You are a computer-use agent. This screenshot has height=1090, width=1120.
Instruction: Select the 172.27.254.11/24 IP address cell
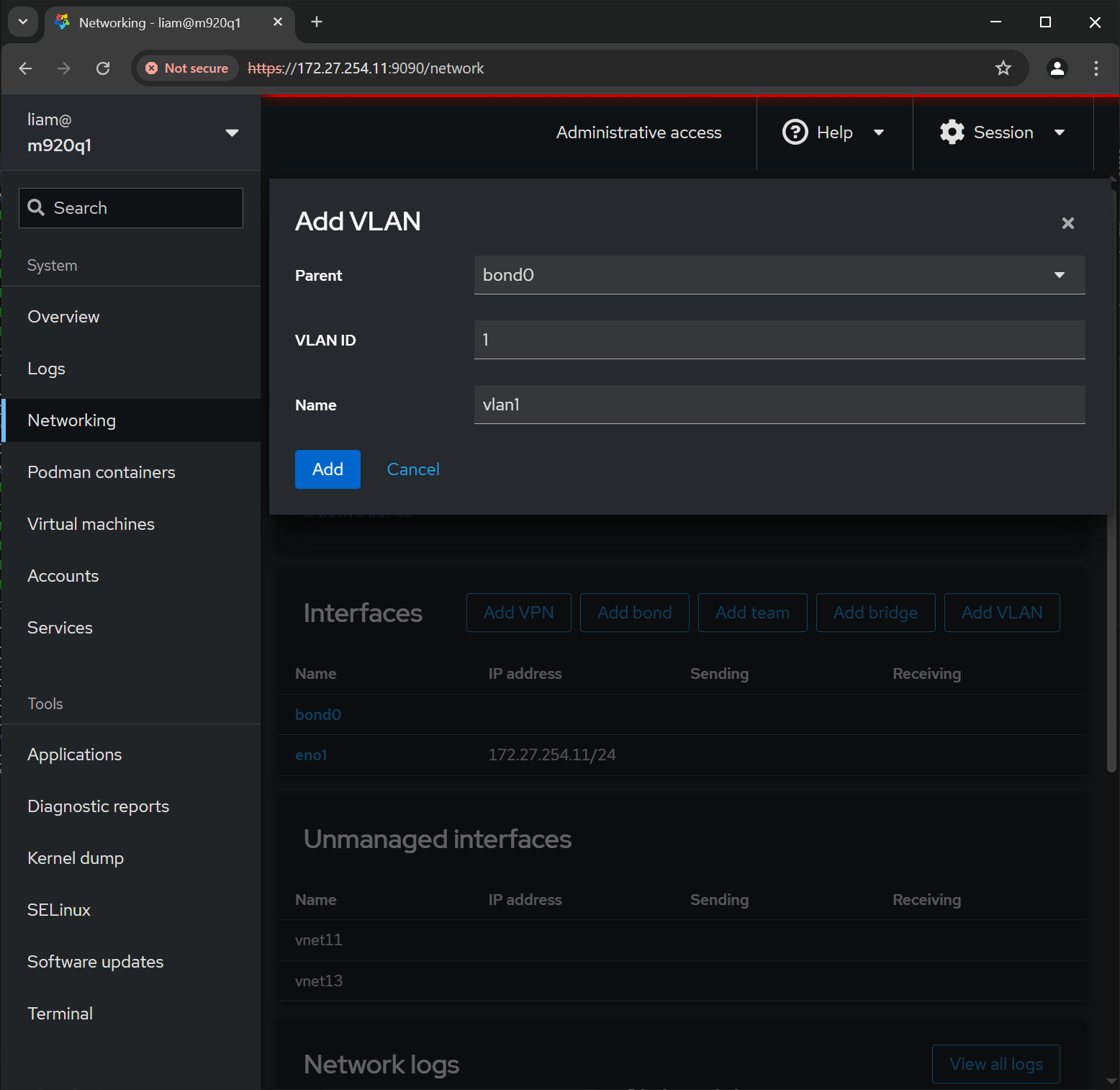coord(552,755)
